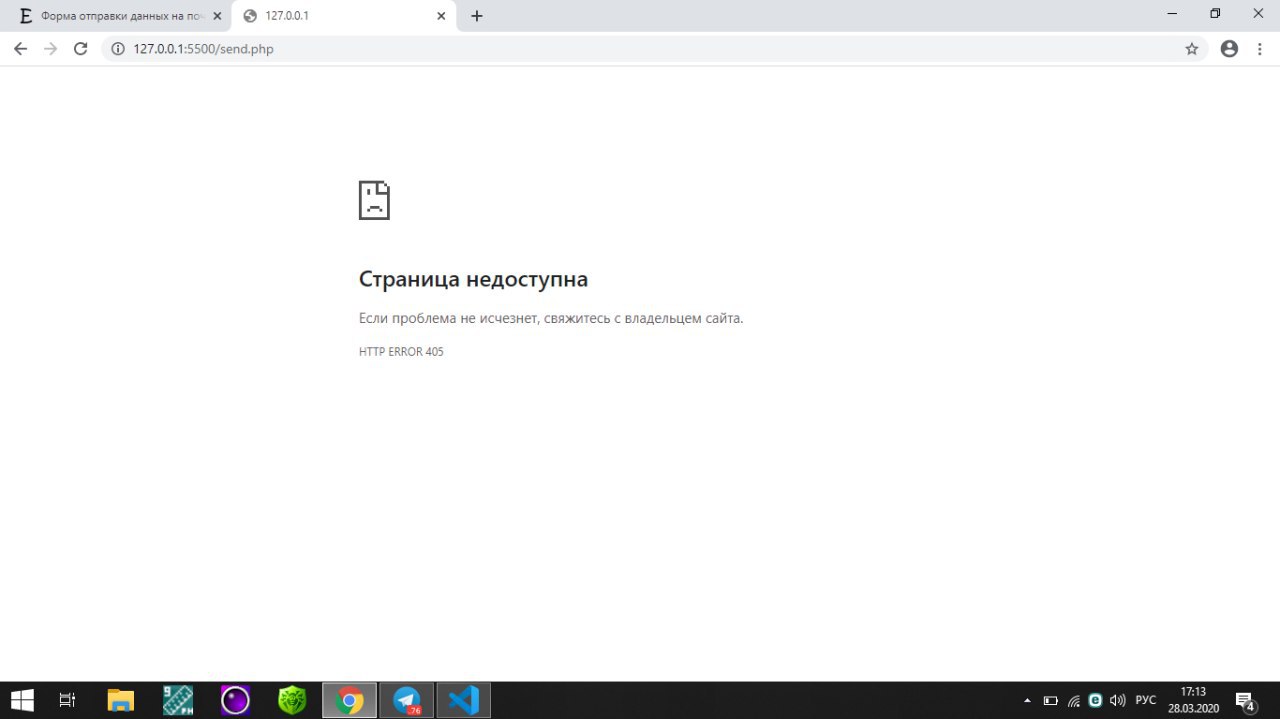Click the address bar URL 127.0.0.1:5500/send.php
Image resolution: width=1280 pixels, height=719 pixels.
click(203, 48)
